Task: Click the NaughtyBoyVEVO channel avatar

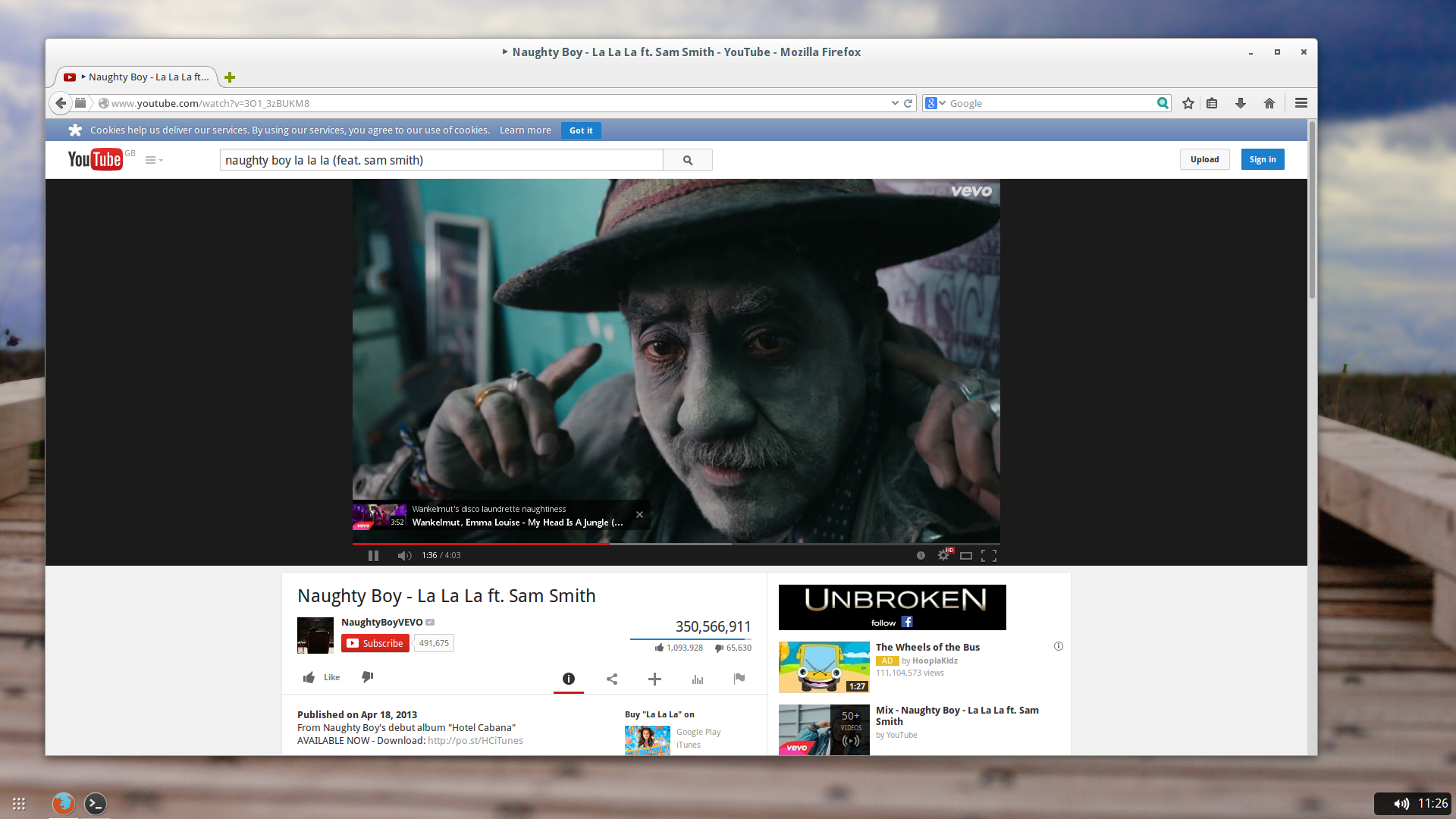Action: [315, 635]
